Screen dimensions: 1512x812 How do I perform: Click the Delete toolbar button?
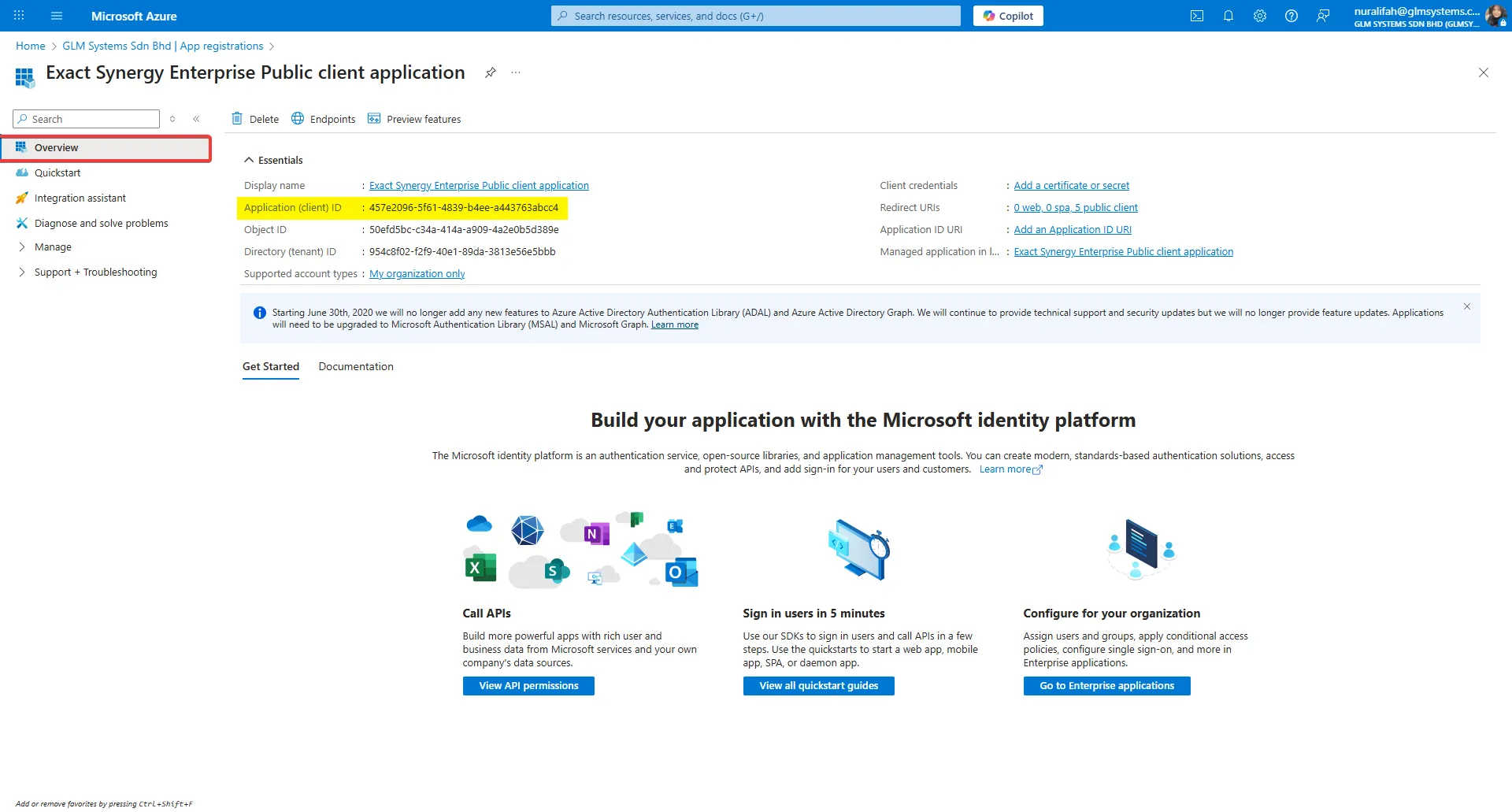point(255,119)
